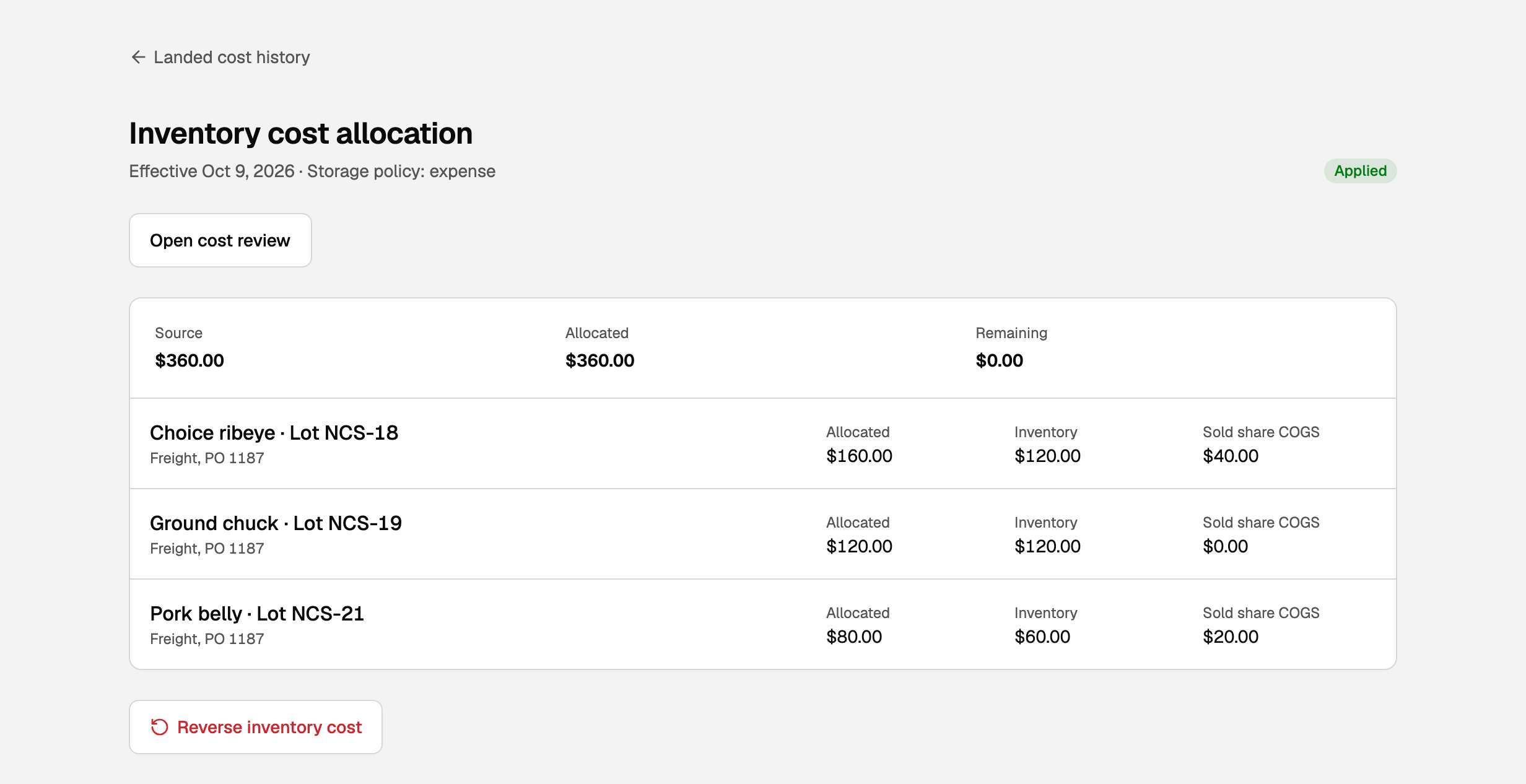1526x784 pixels.
Task: Click Pork belly sold share COGS $20.00
Action: (x=1231, y=637)
